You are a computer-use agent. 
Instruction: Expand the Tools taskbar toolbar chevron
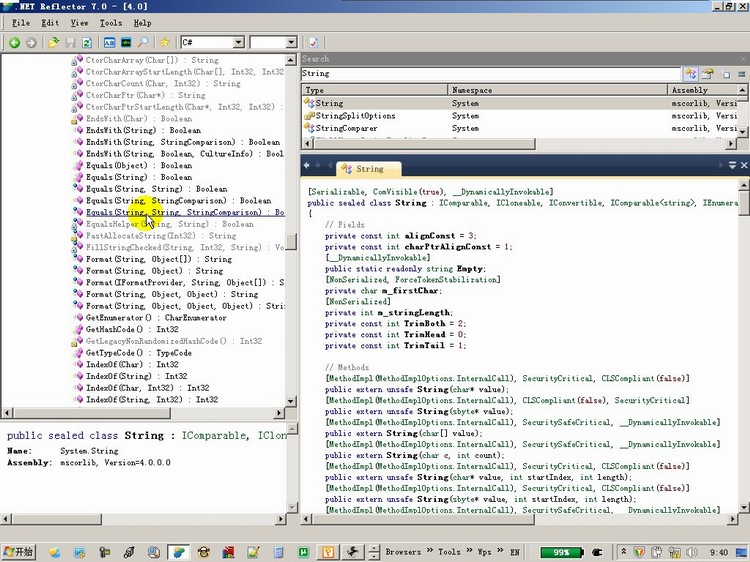[x=469, y=551]
